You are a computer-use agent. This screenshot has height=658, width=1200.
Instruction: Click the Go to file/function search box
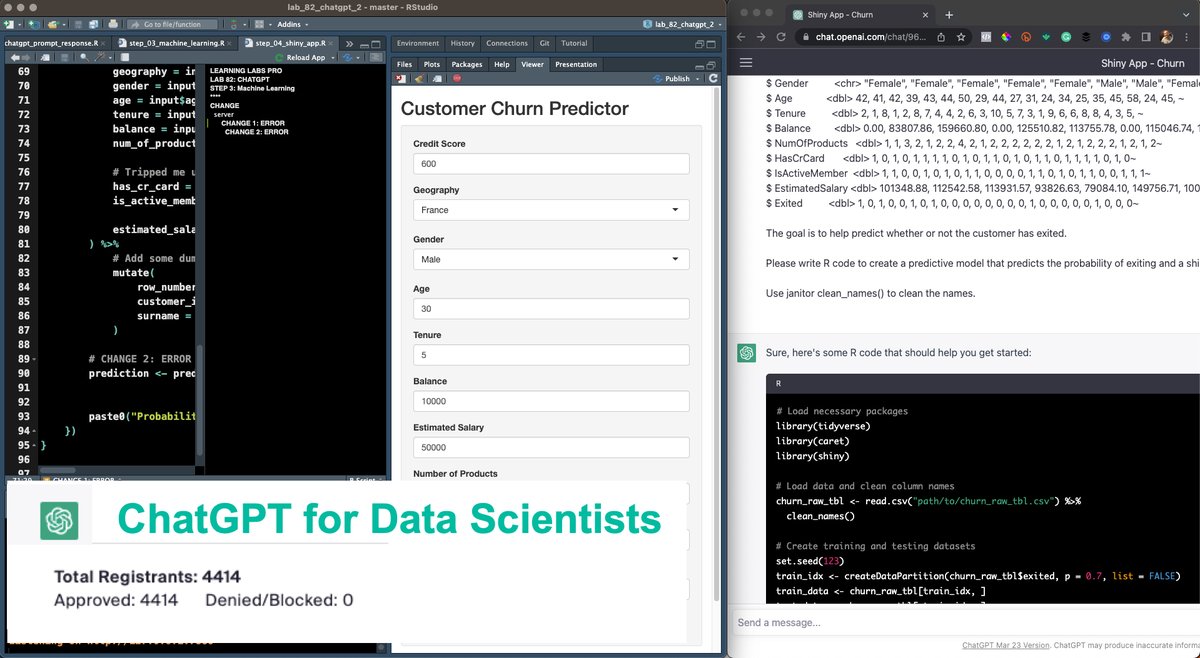click(170, 23)
